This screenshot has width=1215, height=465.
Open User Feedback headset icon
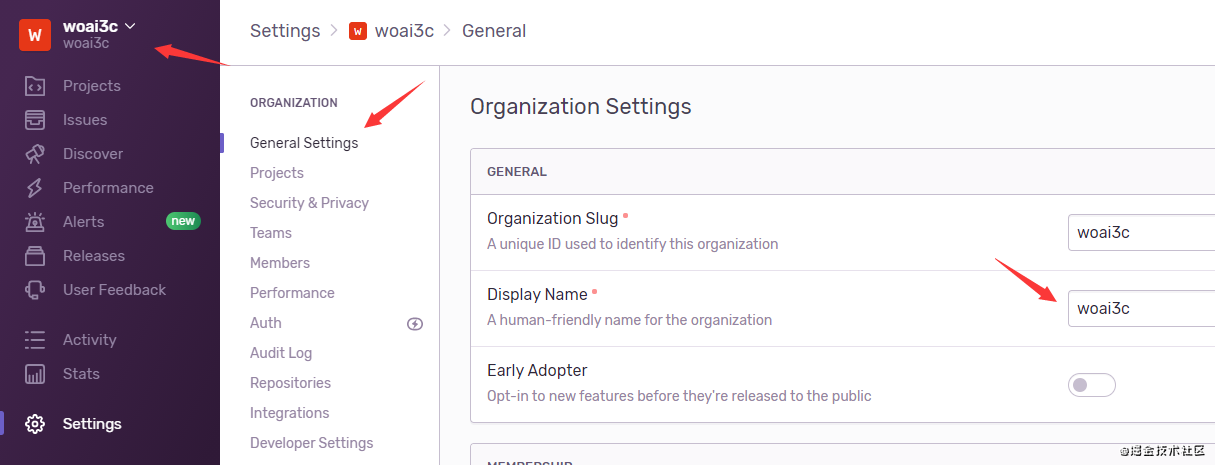coord(35,290)
